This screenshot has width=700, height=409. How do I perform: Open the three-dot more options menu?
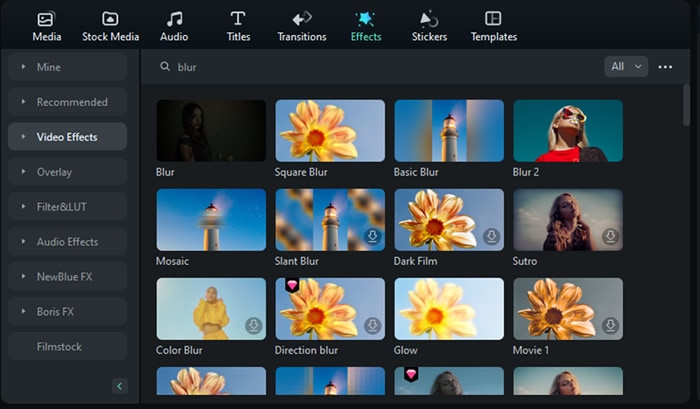pos(665,67)
